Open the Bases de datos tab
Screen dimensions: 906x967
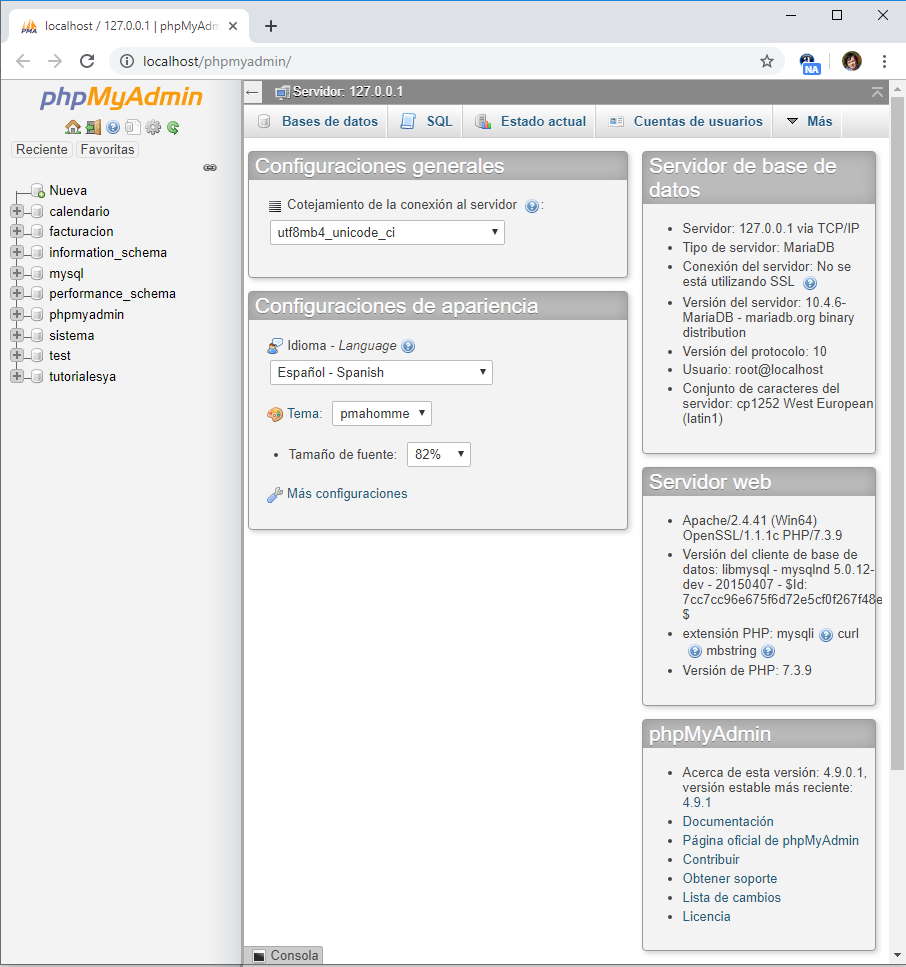click(318, 121)
